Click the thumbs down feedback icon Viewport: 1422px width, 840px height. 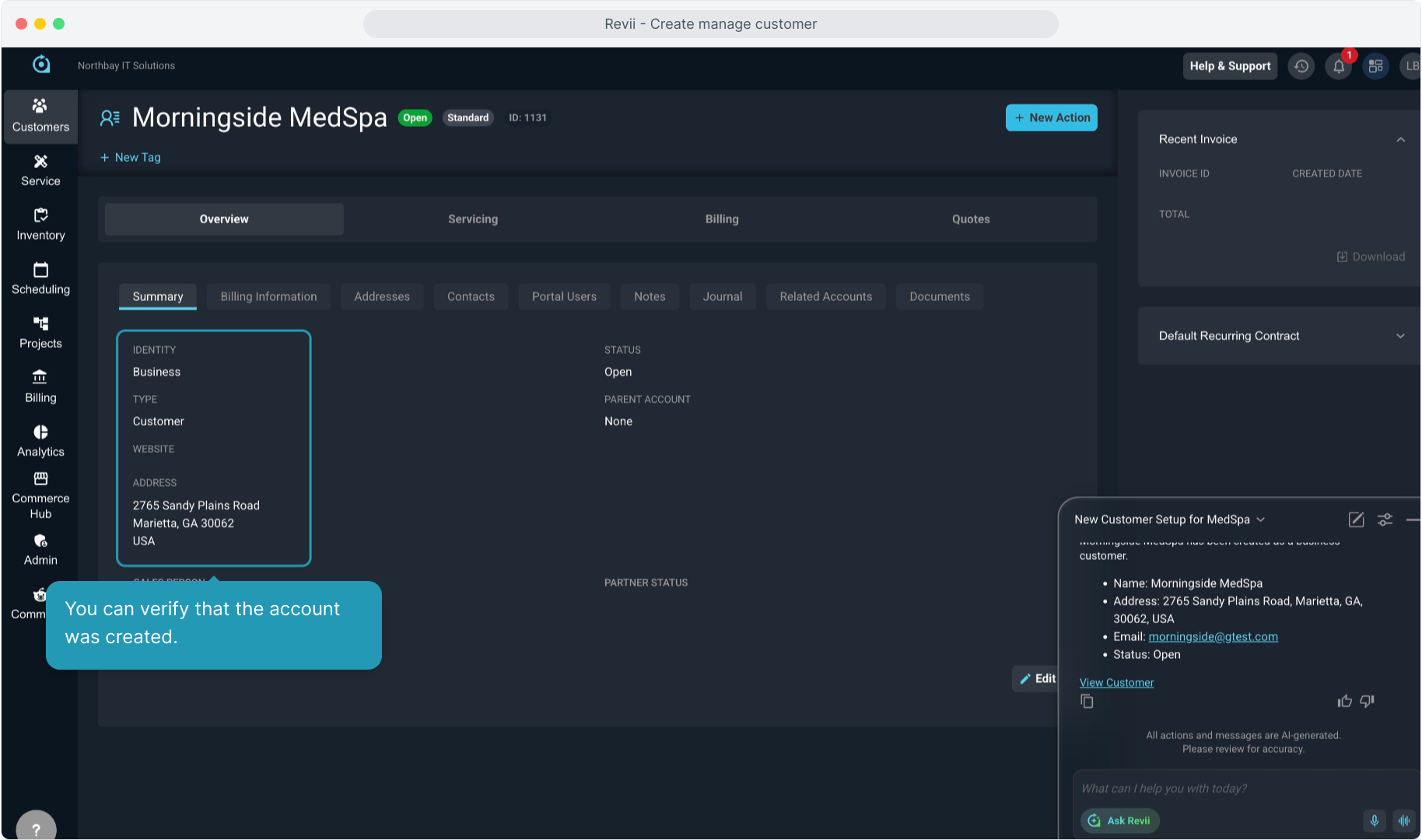1367,702
